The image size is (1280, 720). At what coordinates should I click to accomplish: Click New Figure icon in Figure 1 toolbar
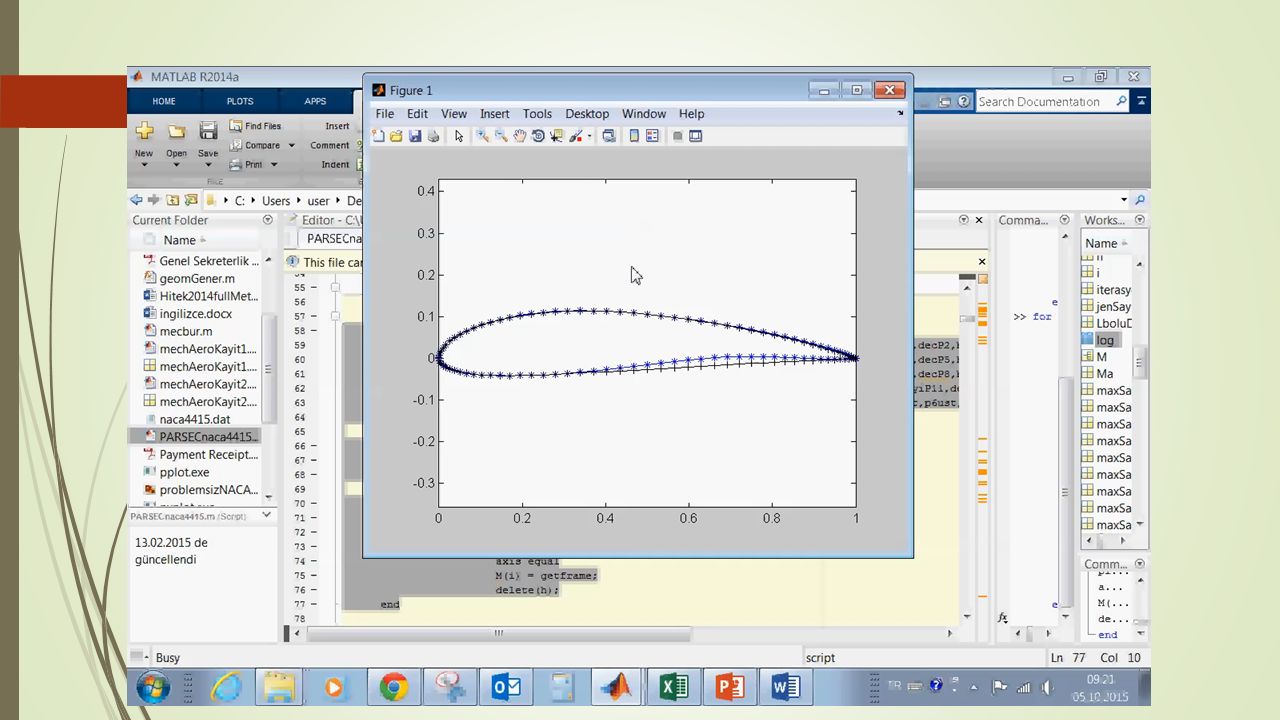point(378,136)
